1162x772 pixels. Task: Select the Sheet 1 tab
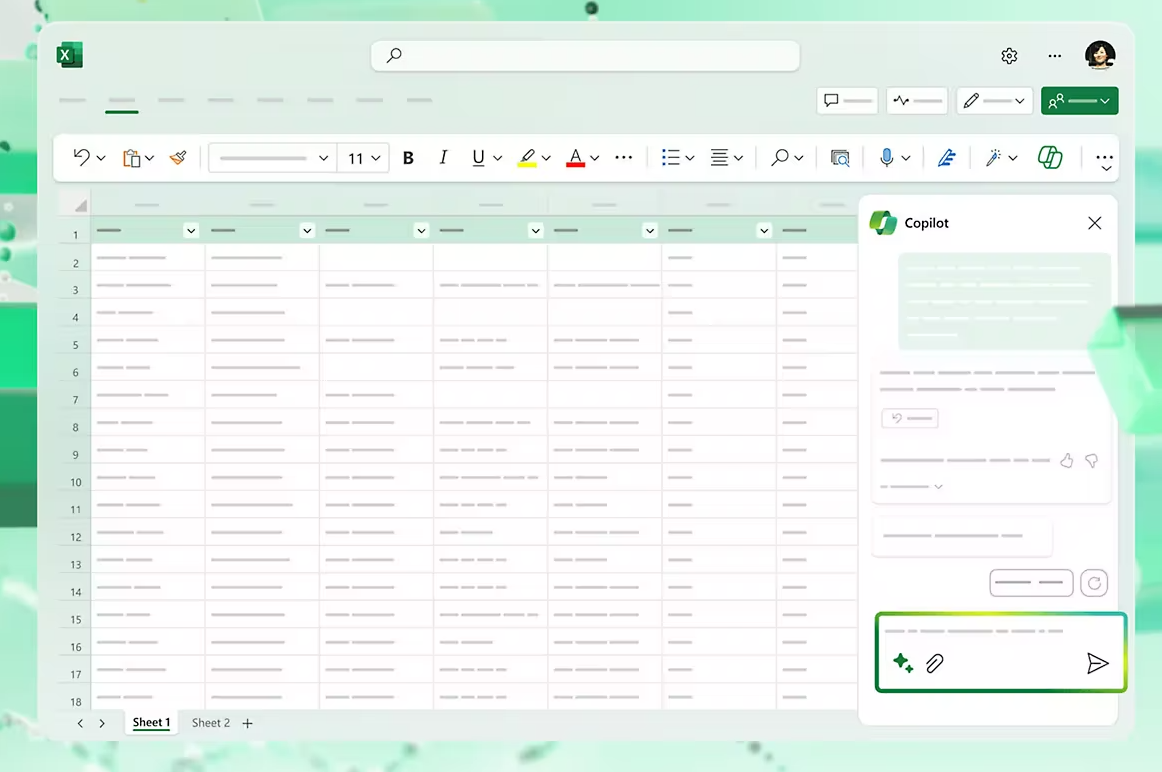point(151,723)
